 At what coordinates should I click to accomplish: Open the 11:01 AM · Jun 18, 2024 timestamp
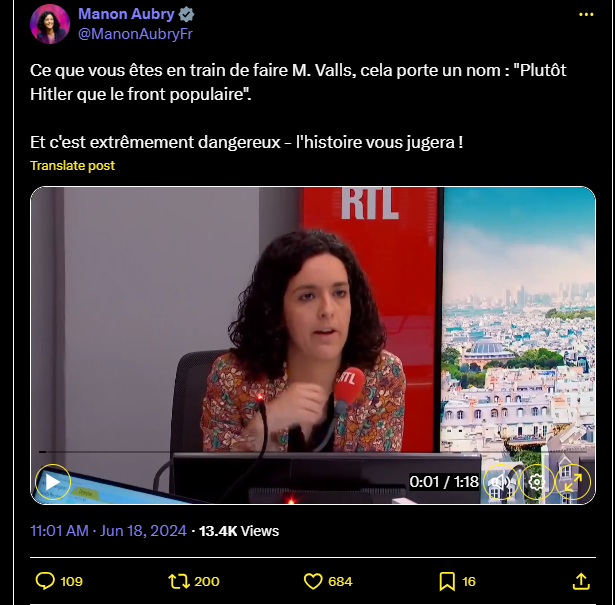[x=108, y=531]
